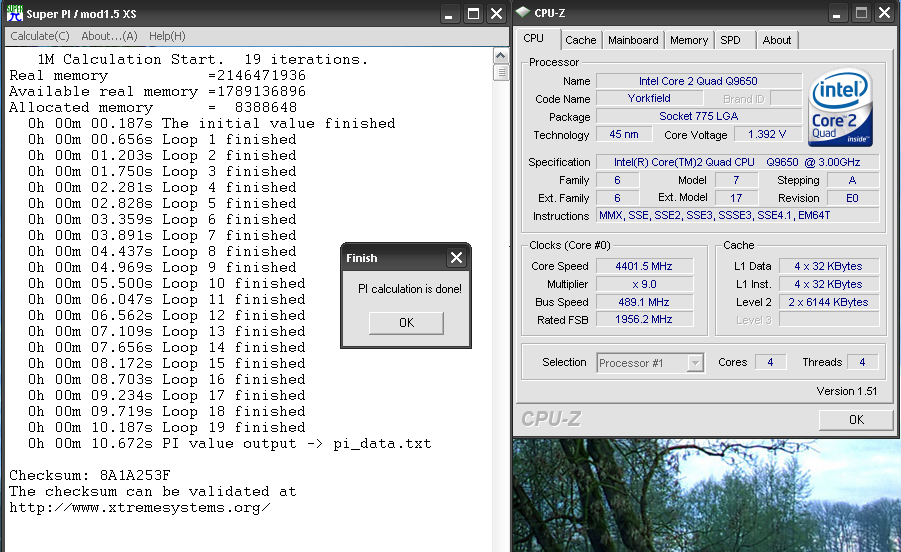Click the CPU-Z title bar icon
Screen dimensions: 901x552
click(522, 12)
